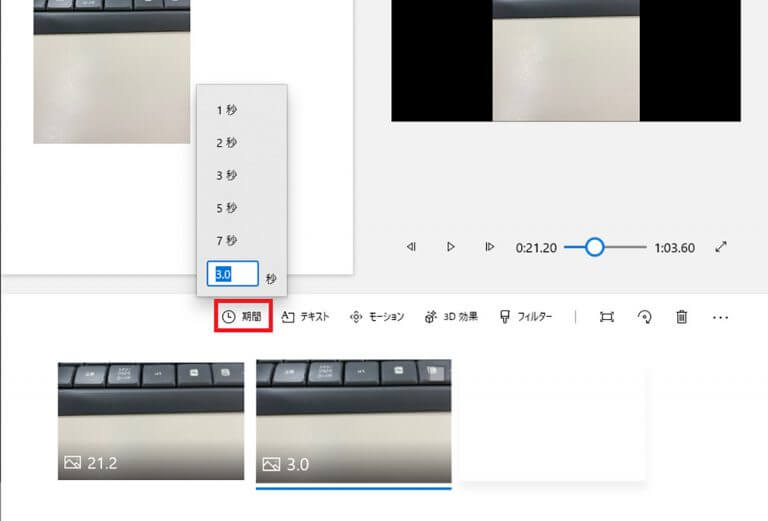Image resolution: width=768 pixels, height=521 pixels.
Task: Click the project library image thumbnail
Action: pyautogui.click(x=112, y=71)
